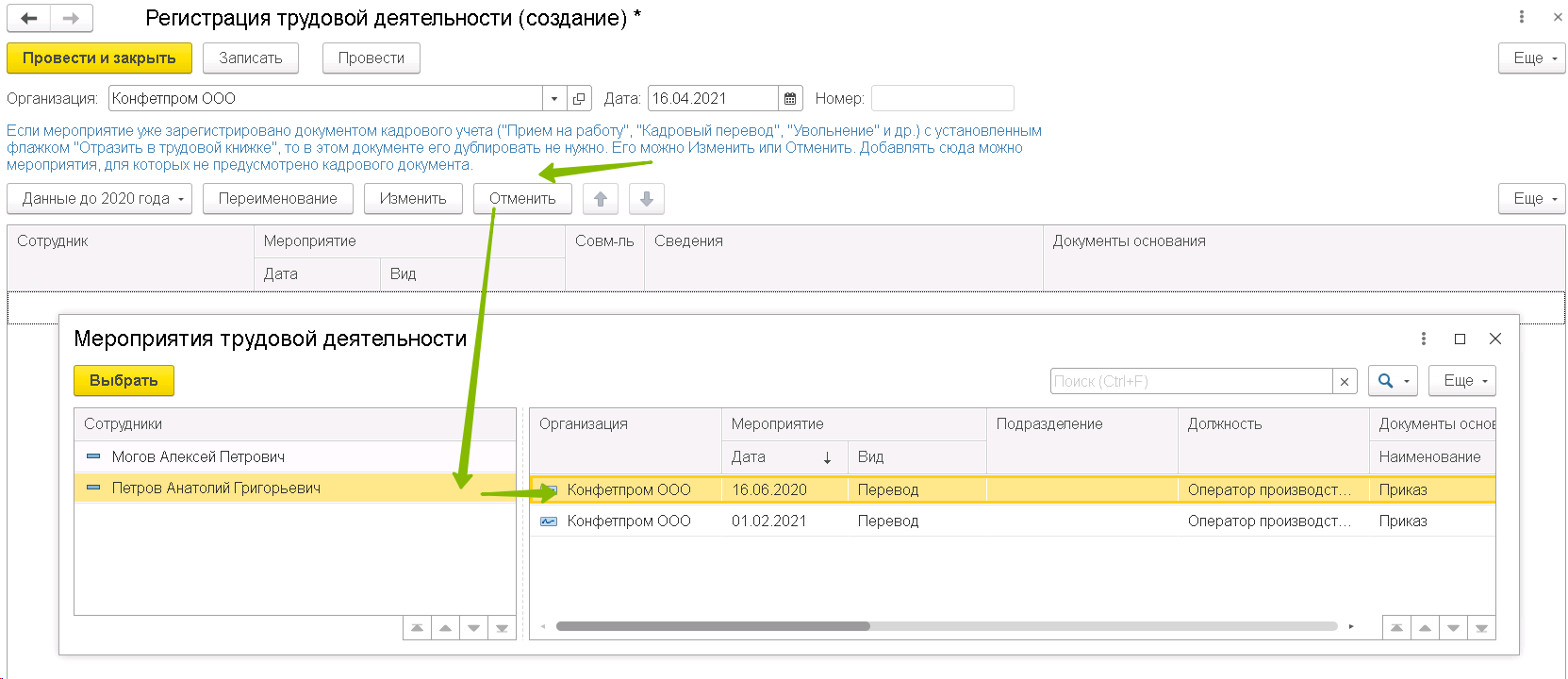Viewport: 1568px width, 679px height.
Task: Open the Данные до 2020 года dropdown
Action: [x=99, y=199]
